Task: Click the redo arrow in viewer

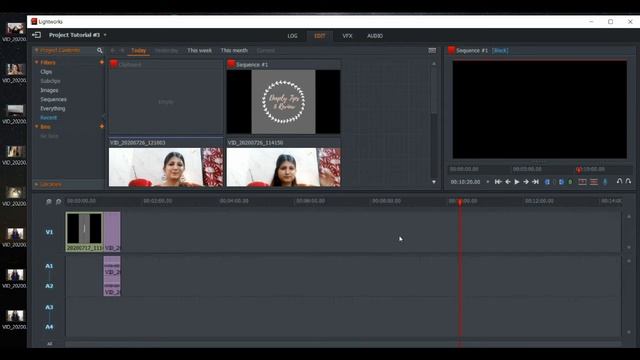Action: pos(628,181)
